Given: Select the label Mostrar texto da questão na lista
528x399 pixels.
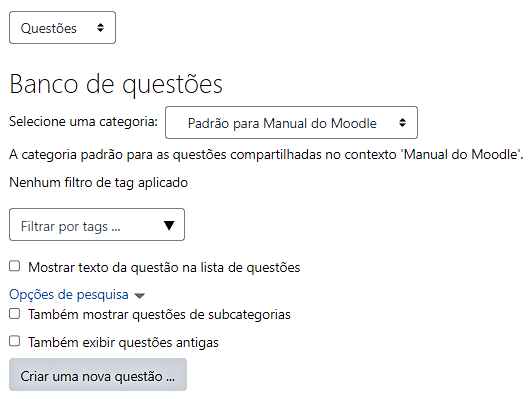Looking at the screenshot, I should pyautogui.click(x=164, y=267).
